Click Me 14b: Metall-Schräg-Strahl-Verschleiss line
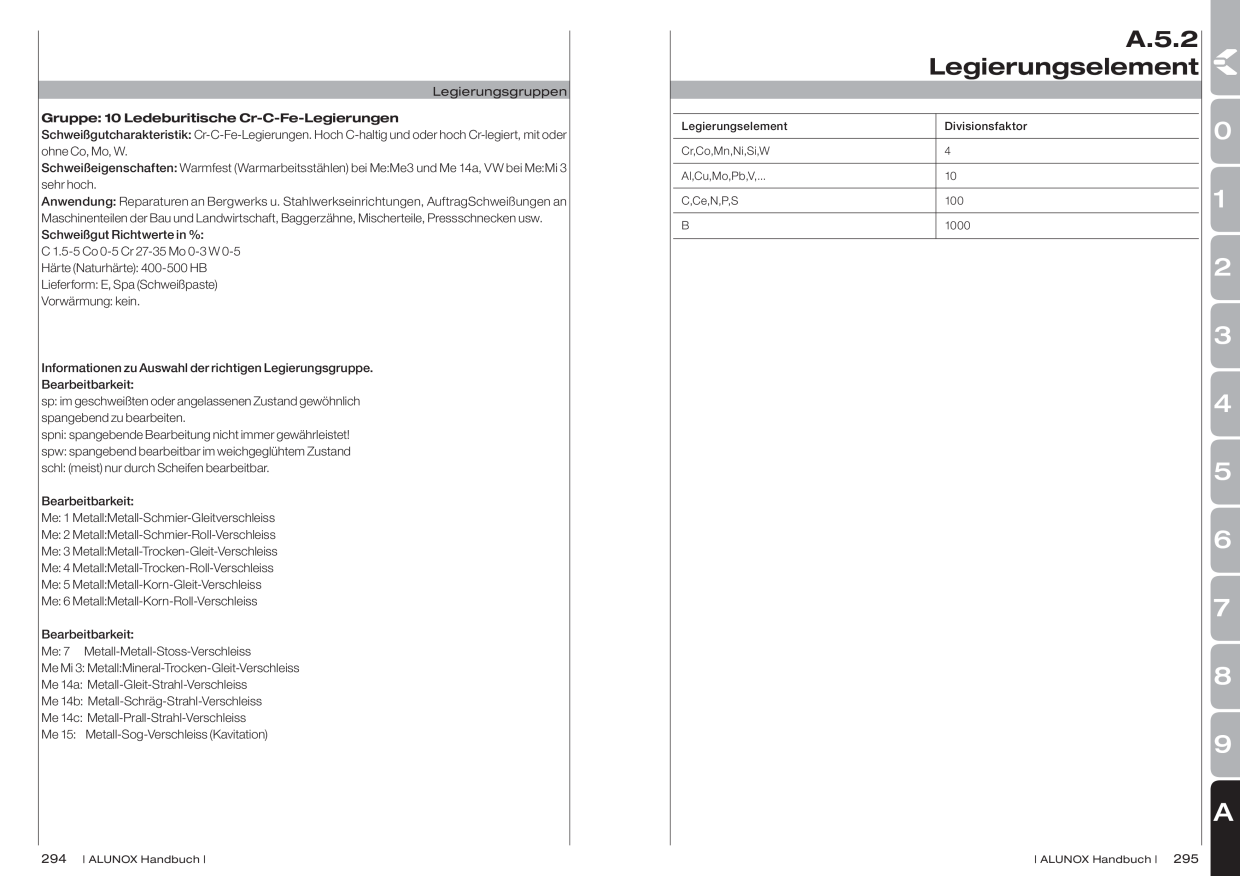This screenshot has height=876, width=1240. (151, 701)
